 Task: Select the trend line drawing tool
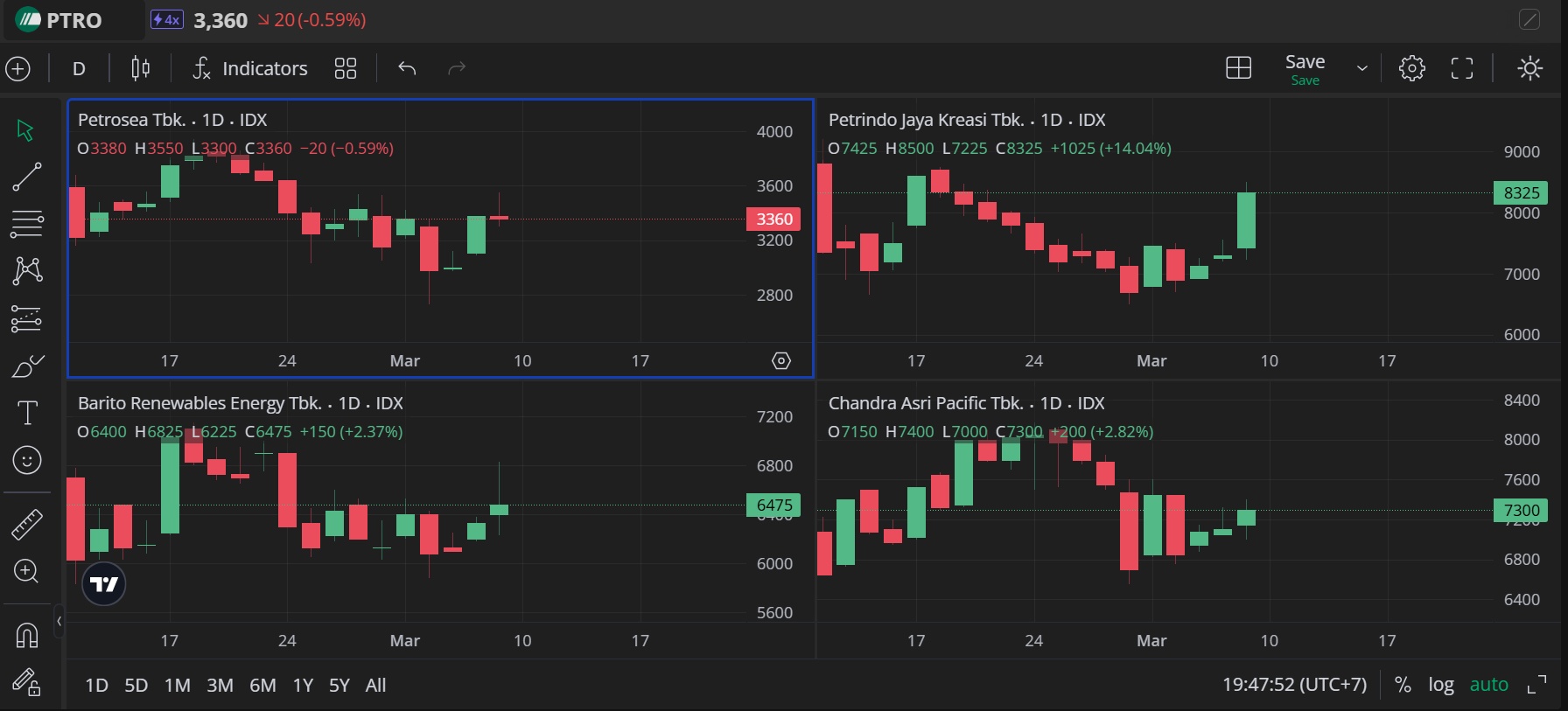coord(26,177)
